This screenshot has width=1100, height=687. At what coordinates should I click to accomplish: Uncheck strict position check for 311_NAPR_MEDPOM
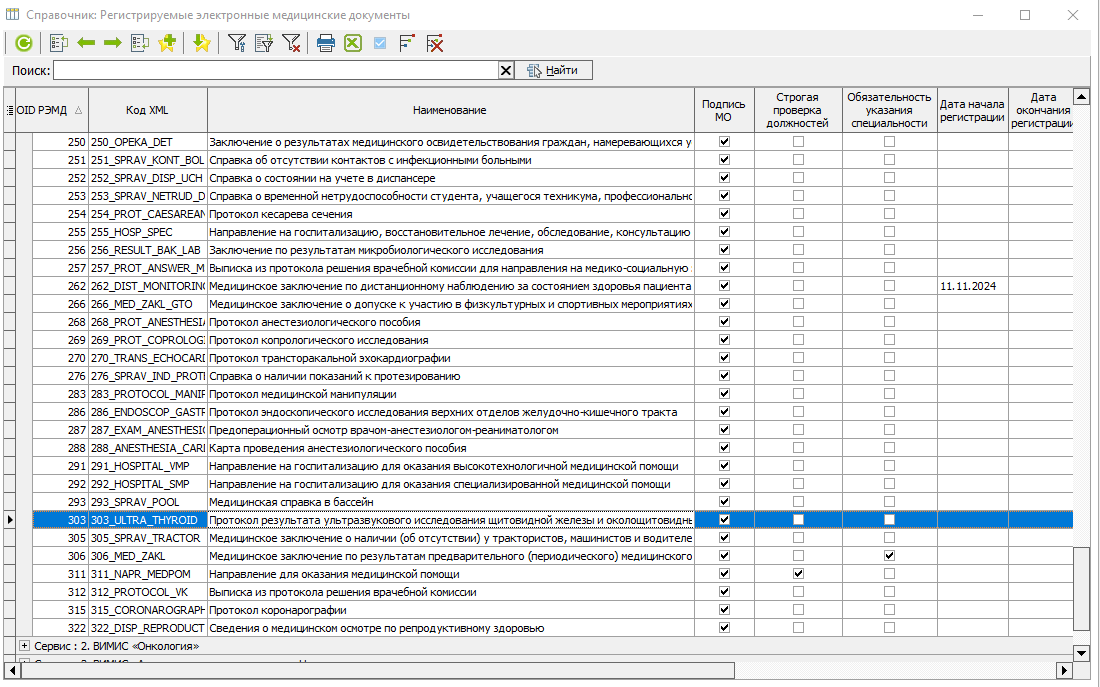(798, 574)
